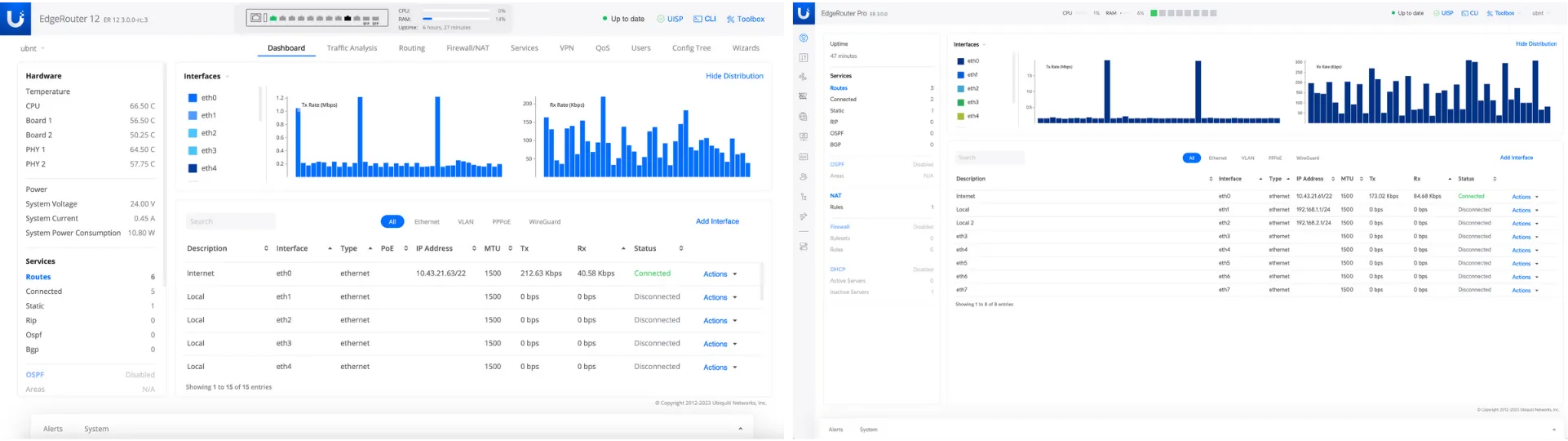Open the Services tab

point(524,48)
